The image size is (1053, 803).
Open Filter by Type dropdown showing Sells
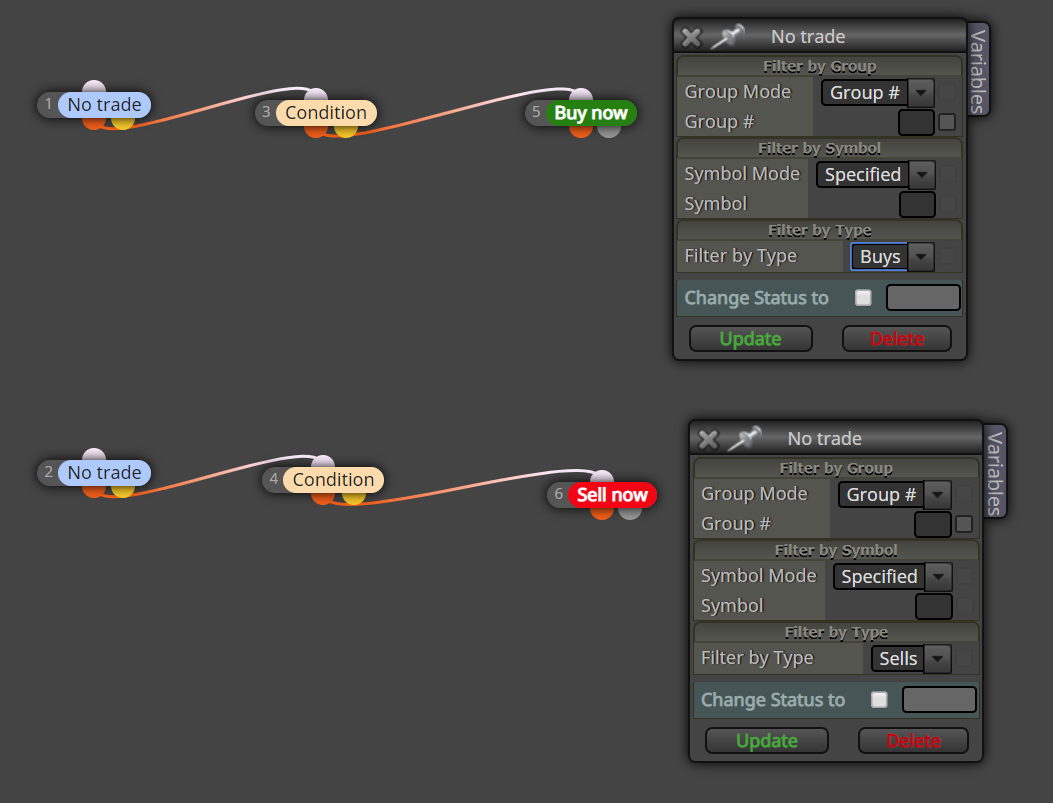(x=911, y=659)
